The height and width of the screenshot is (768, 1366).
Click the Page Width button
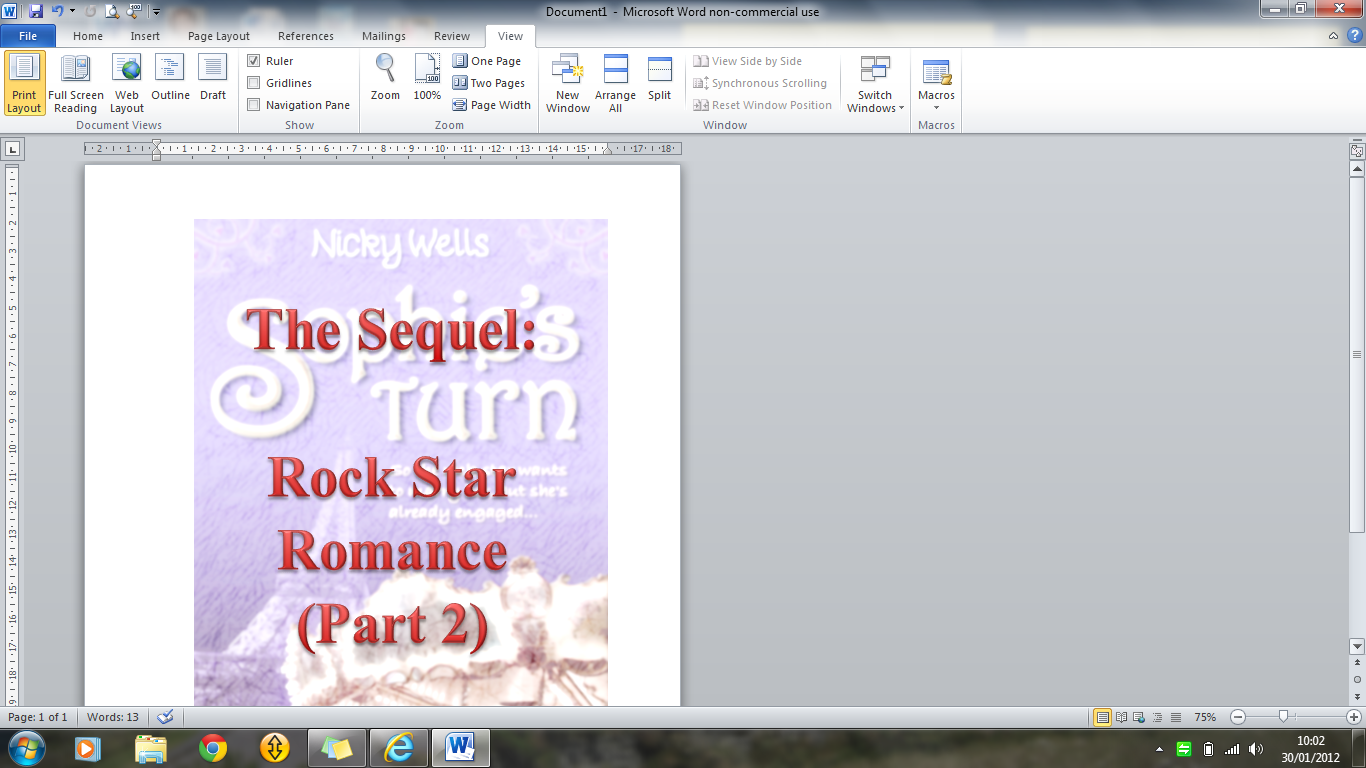491,105
